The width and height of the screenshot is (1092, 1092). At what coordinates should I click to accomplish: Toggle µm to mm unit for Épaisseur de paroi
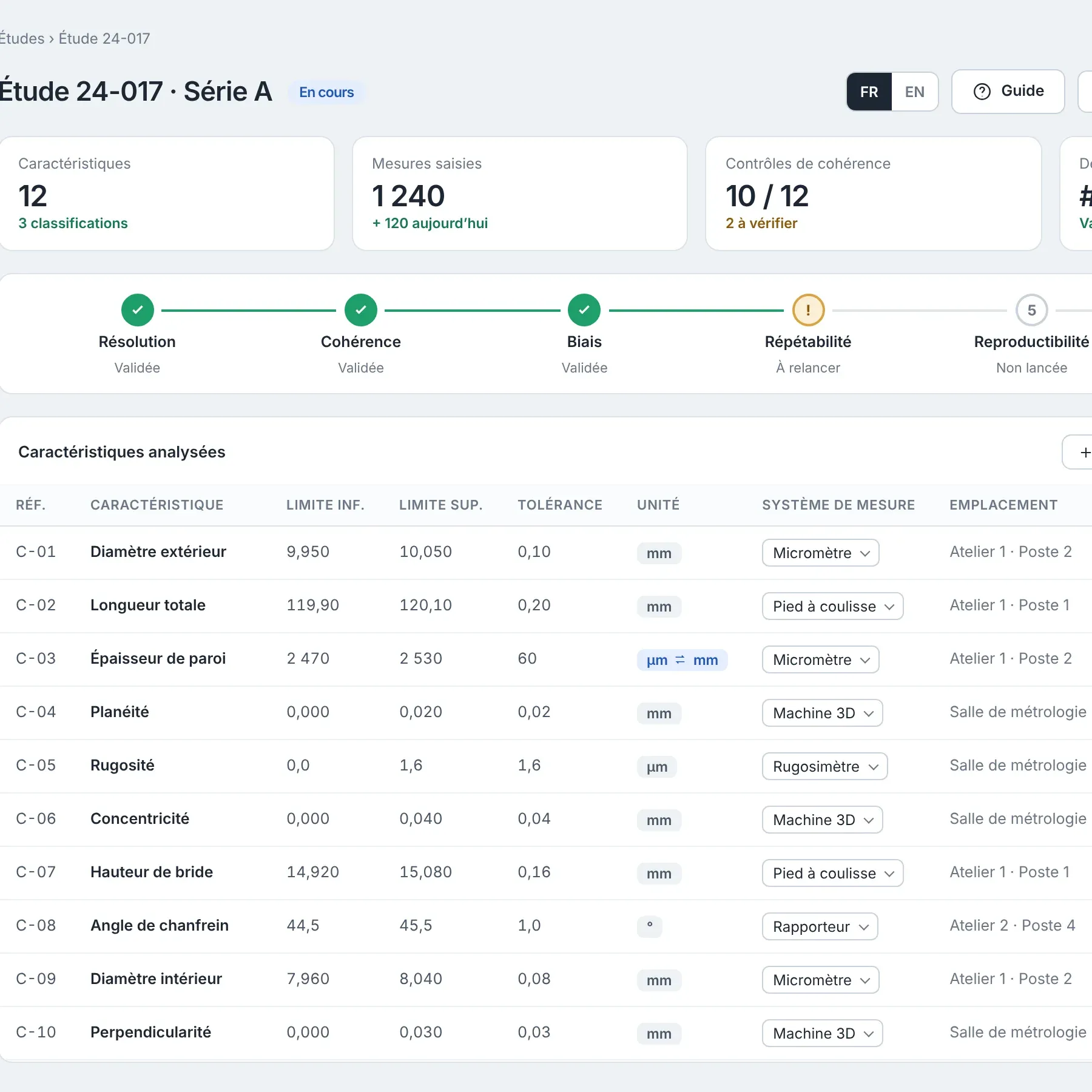[682, 660]
